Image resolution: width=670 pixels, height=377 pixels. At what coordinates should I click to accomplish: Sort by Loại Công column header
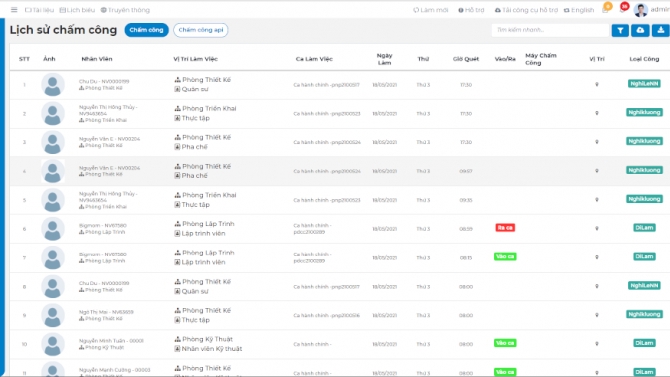coord(644,59)
